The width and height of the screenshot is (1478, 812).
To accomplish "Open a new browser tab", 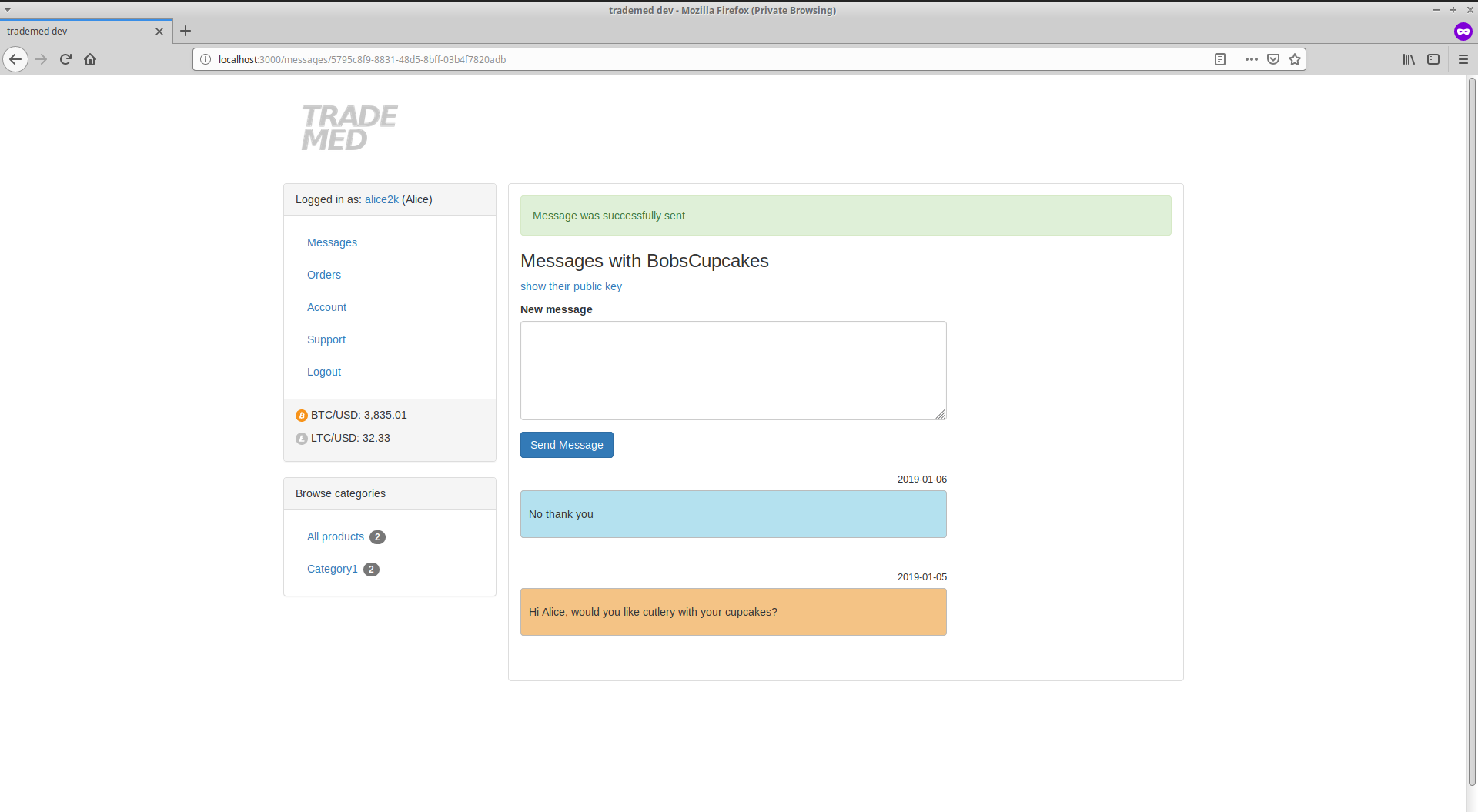I will coord(186,32).
